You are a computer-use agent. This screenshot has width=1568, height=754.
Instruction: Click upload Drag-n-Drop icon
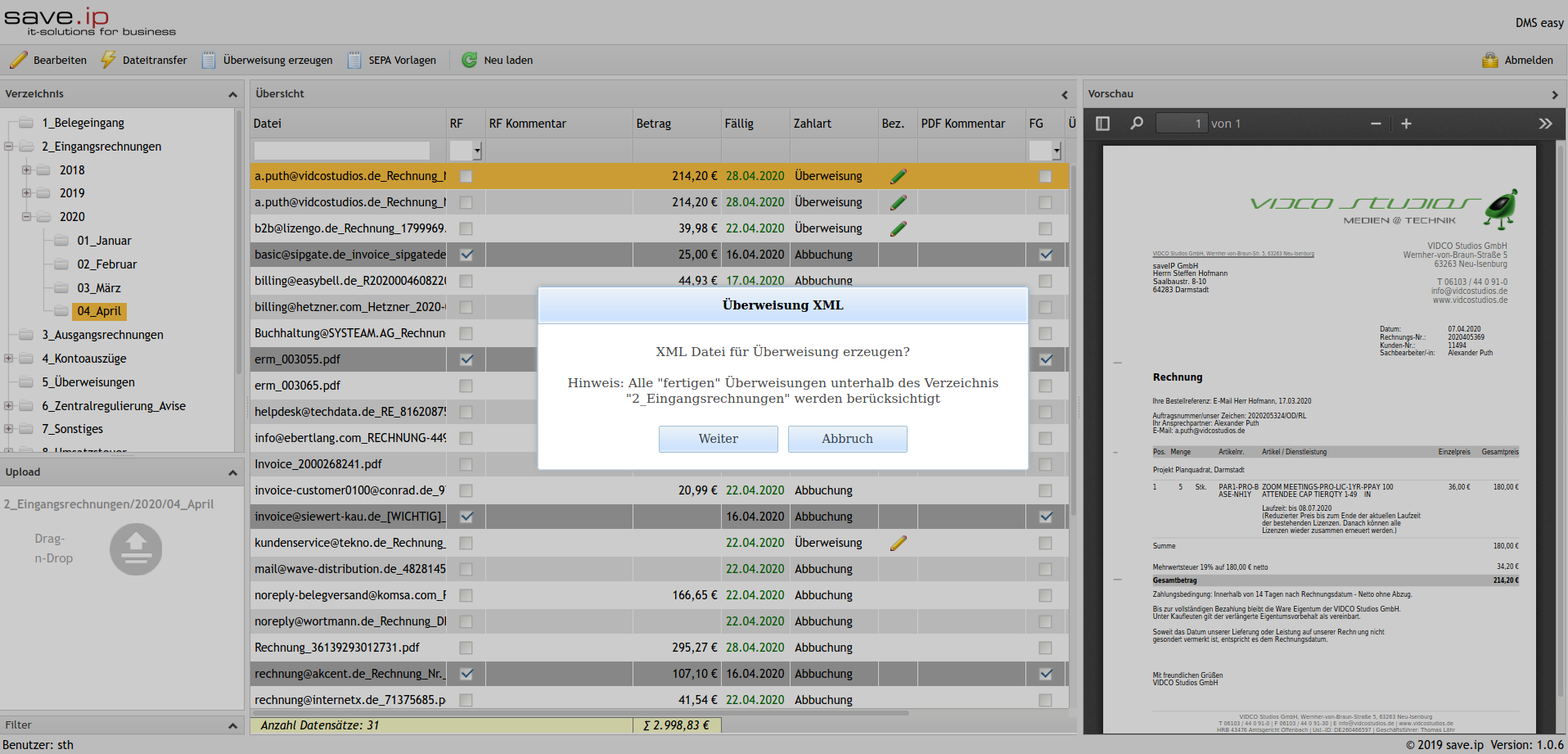(x=136, y=549)
